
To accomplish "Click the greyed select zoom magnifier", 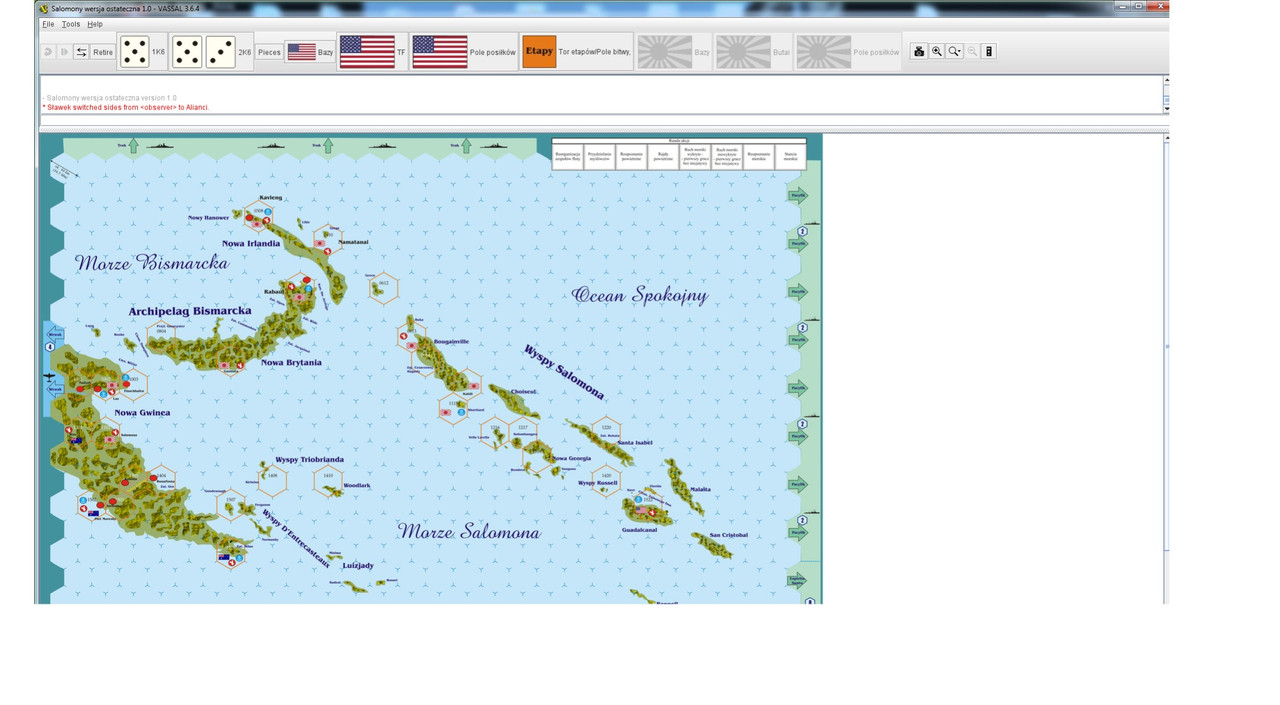I will point(972,51).
